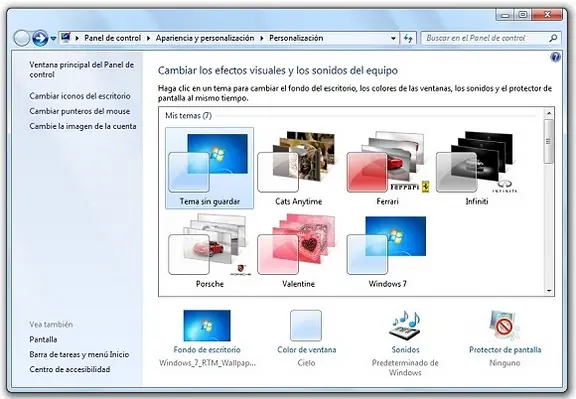The width and height of the screenshot is (576, 399).
Task: Click the Cielo color name
Action: point(306,363)
